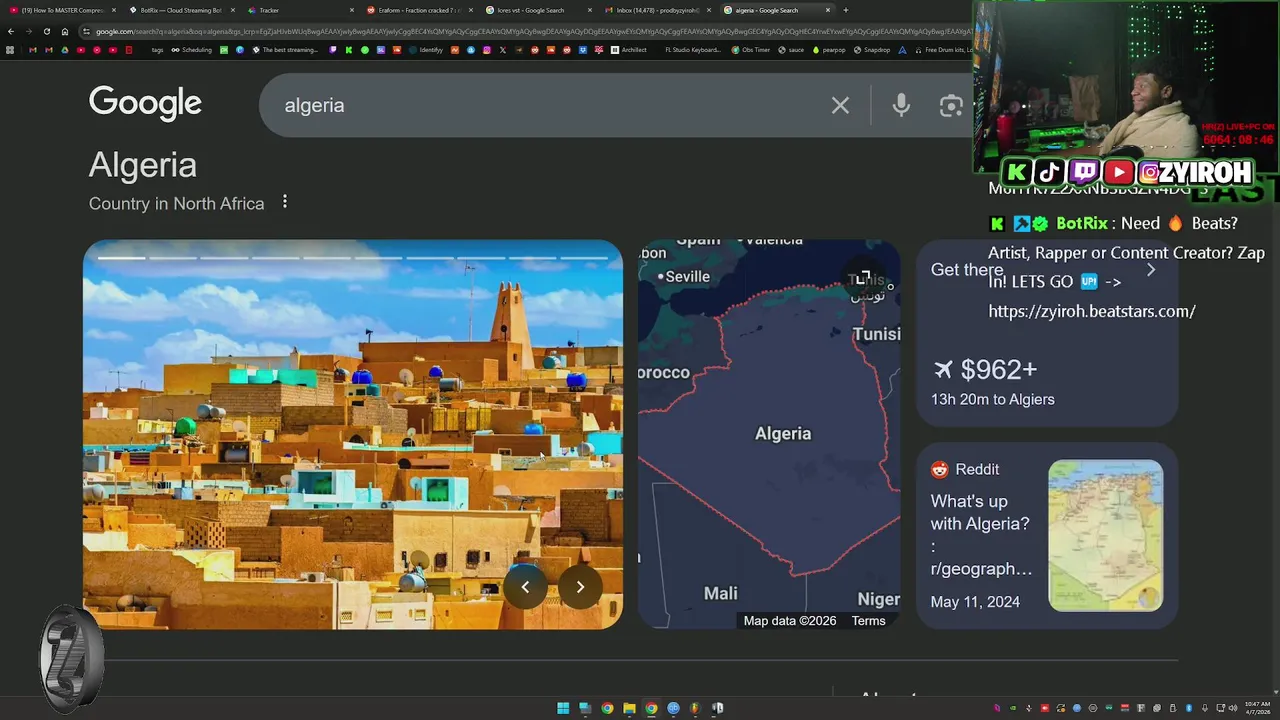Image resolution: width=1280 pixels, height=720 pixels.
Task: Open the Reddit icon on the result card
Action: click(x=939, y=469)
